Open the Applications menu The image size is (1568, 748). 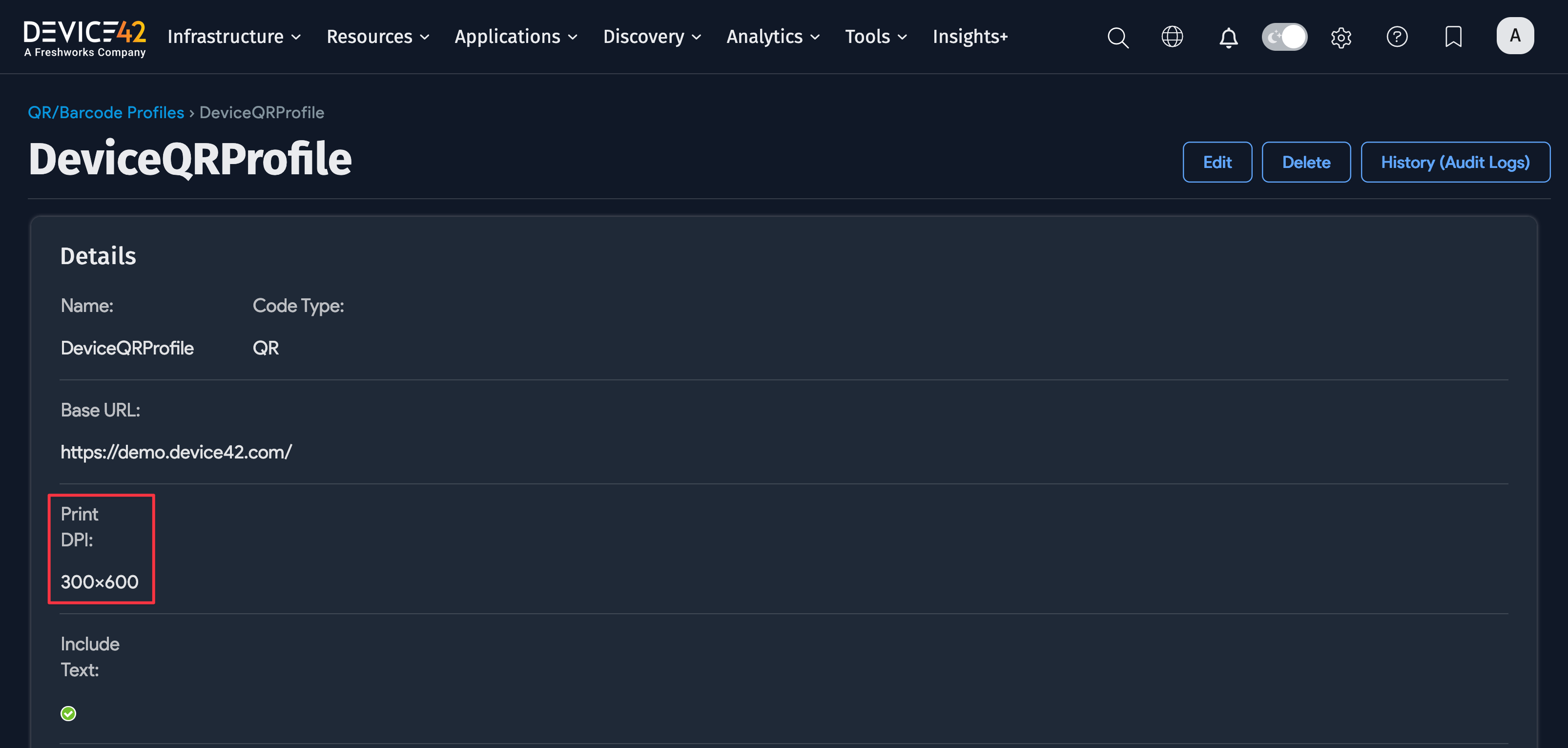516,37
